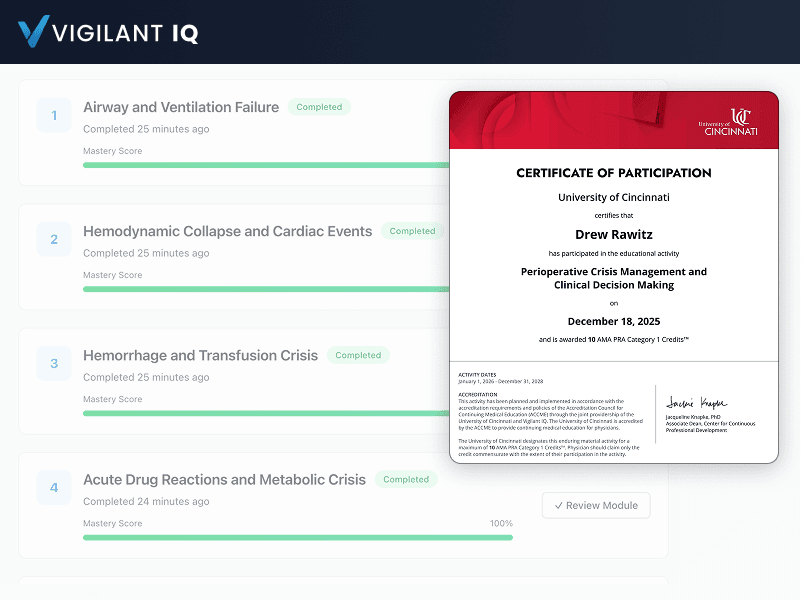Toggle the Completed badge on Airway module
This screenshot has height=600, width=806.
pyautogui.click(x=319, y=106)
